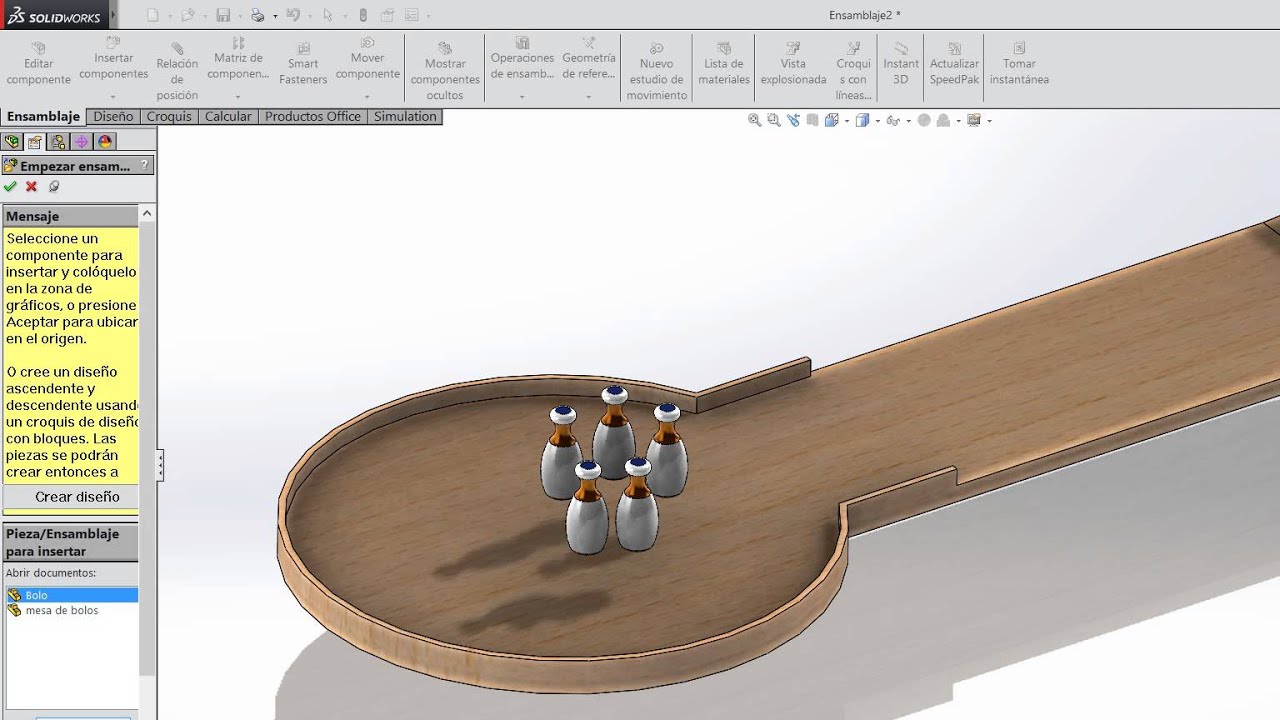Click the New document icon
The width and height of the screenshot is (1280, 720).
(153, 15)
